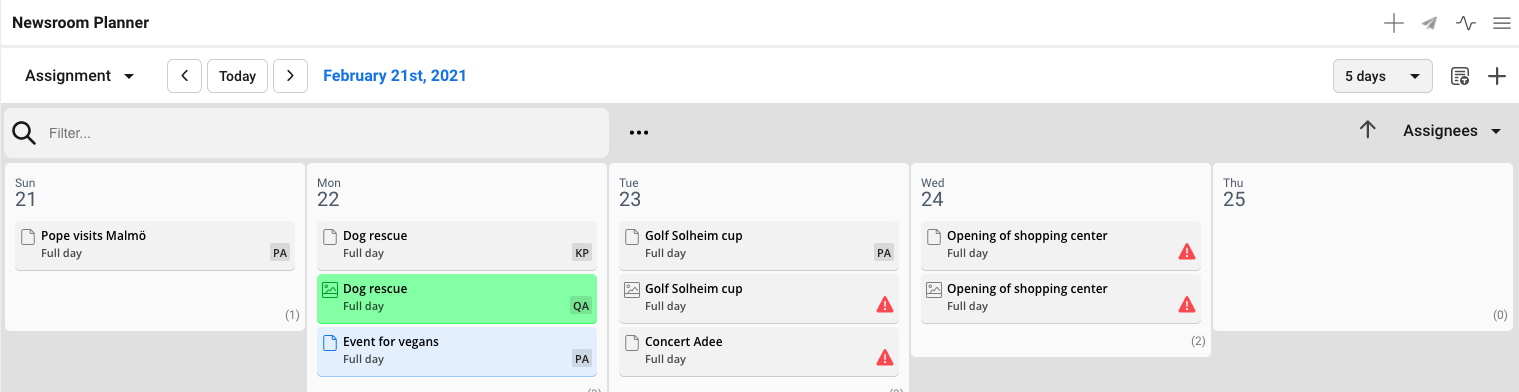The width and height of the screenshot is (1519, 392).
Task: Open the Event for vegans card
Action: [457, 351]
